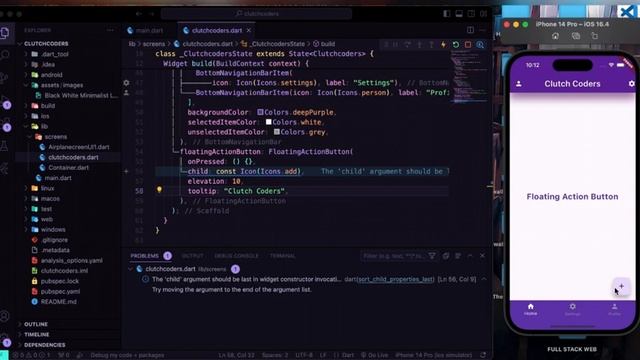
Task: Open the PROBLEMS panel tab
Action: point(144,256)
